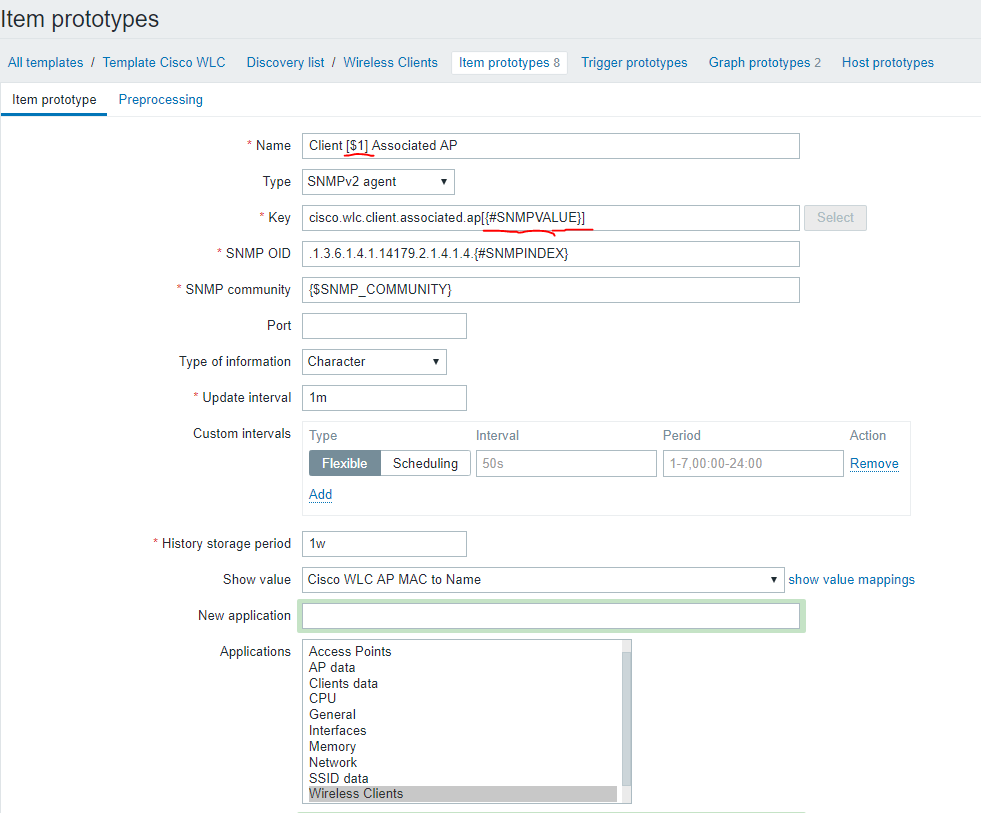The height and width of the screenshot is (813, 981).
Task: Select Scheduling custom interval type
Action: point(425,463)
